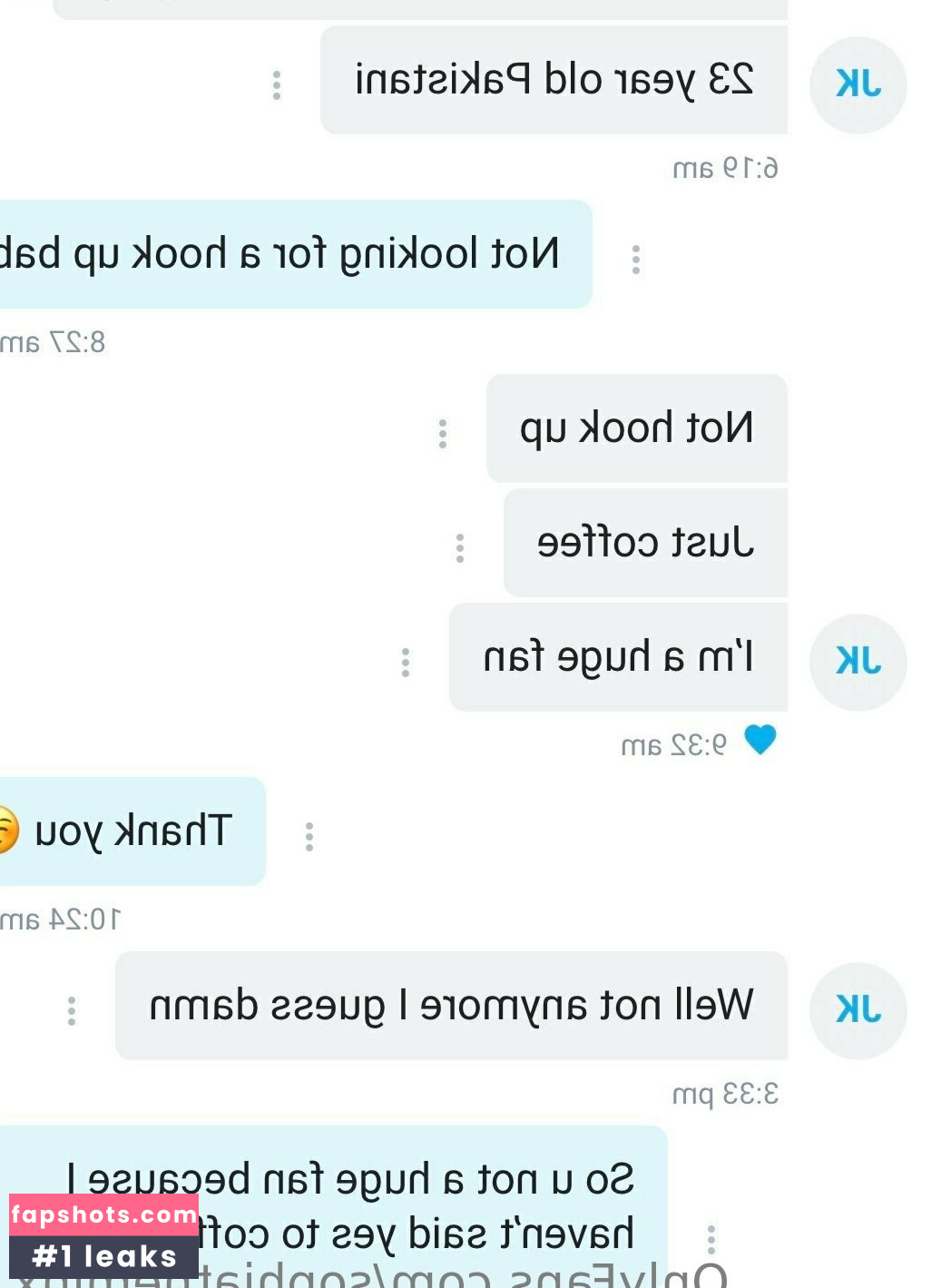Click the JK avatar beside 'Well not anymore' message
The width and height of the screenshot is (951, 1288).
pos(858,1011)
